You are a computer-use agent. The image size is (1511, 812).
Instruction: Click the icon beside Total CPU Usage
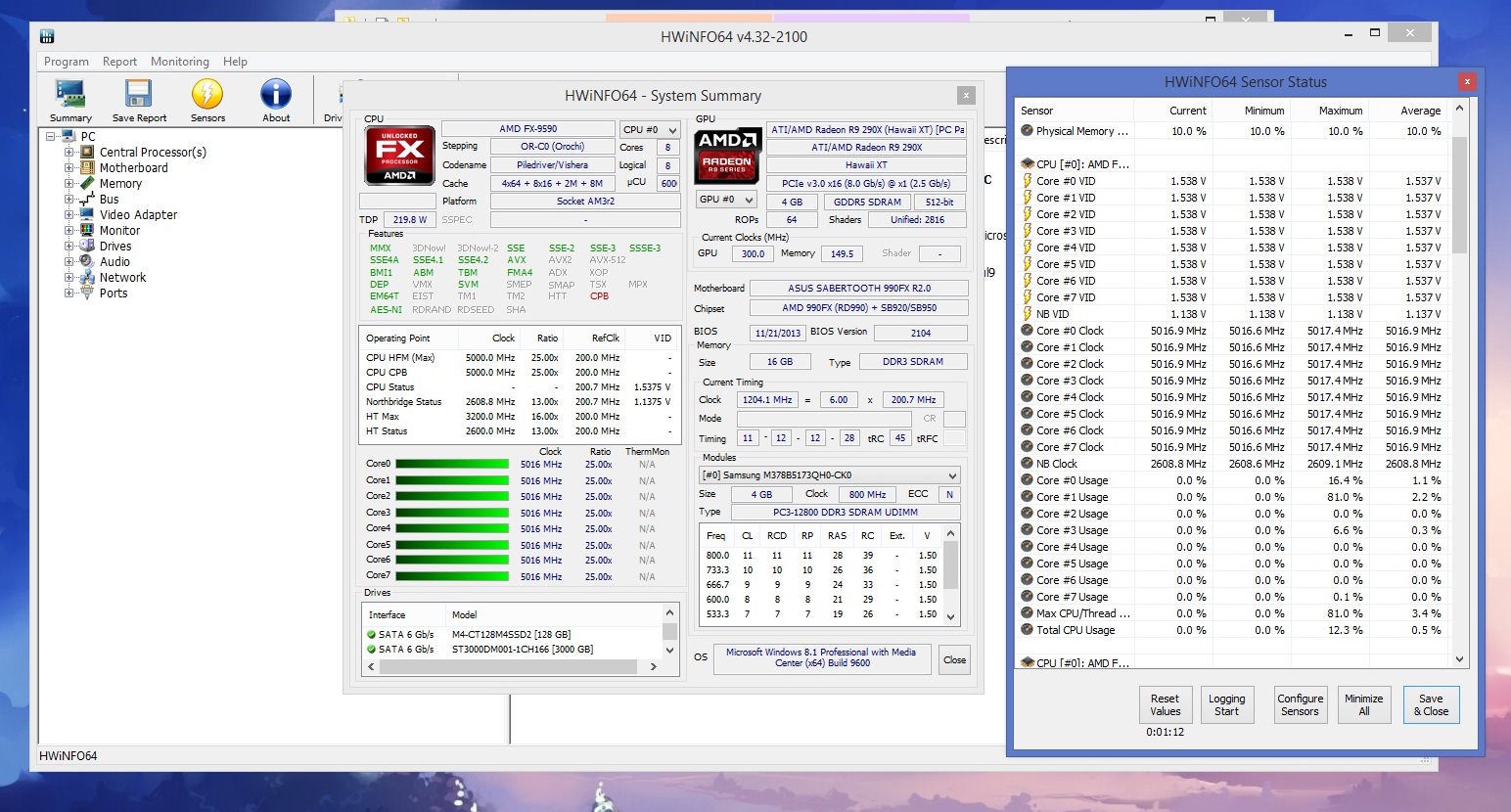[x=1027, y=630]
